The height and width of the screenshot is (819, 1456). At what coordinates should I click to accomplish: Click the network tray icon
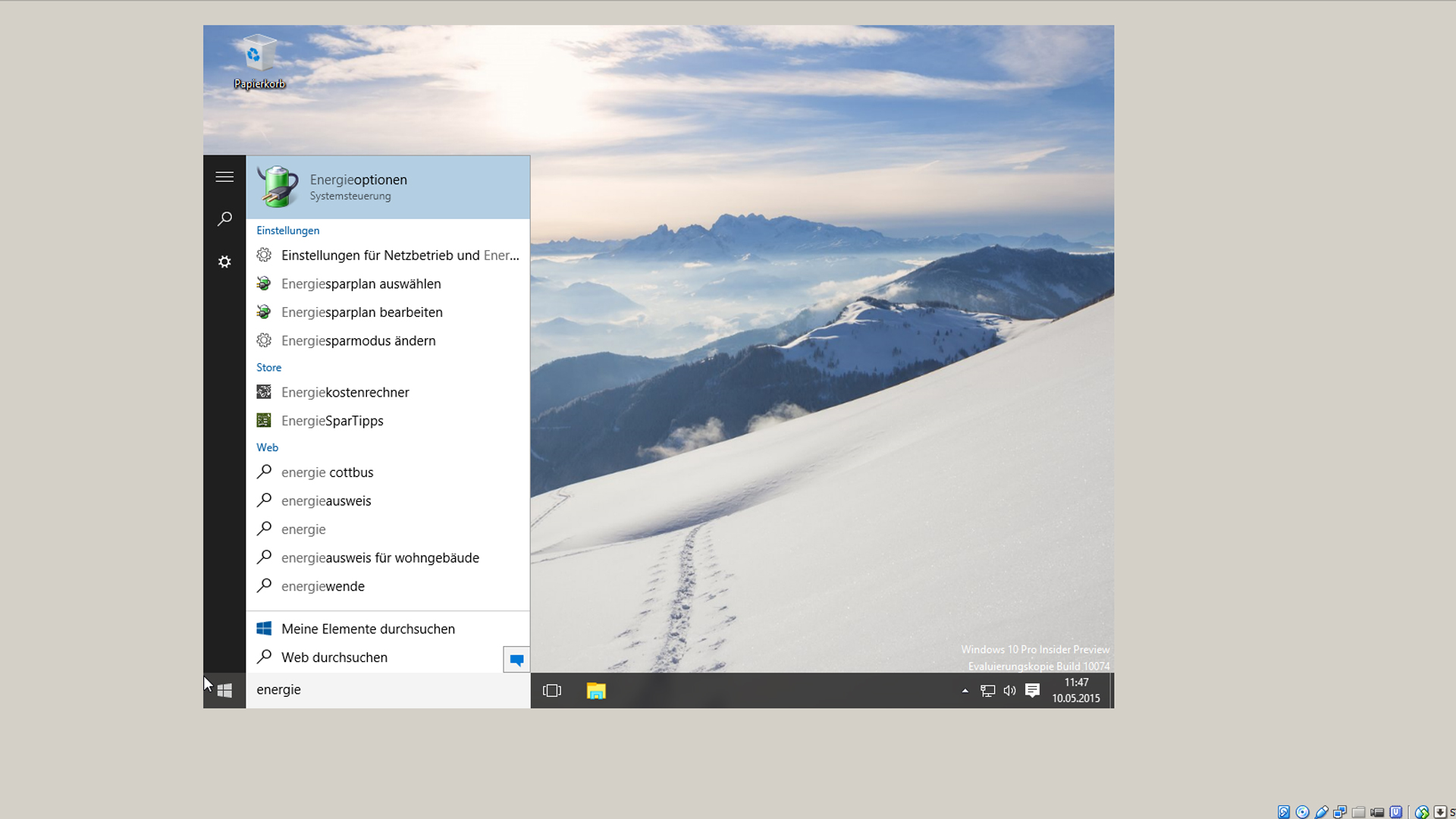[987, 691]
